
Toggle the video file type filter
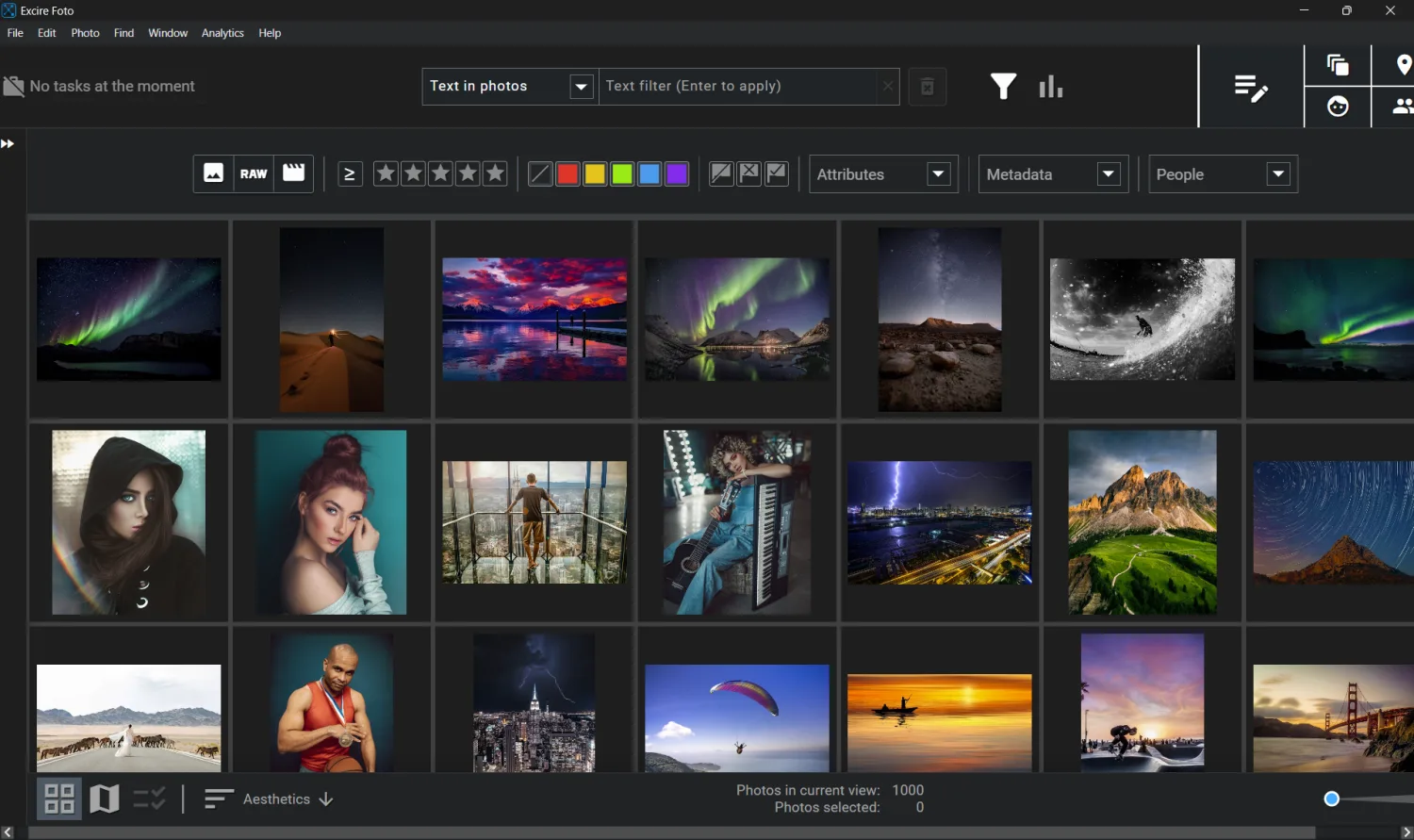[294, 173]
